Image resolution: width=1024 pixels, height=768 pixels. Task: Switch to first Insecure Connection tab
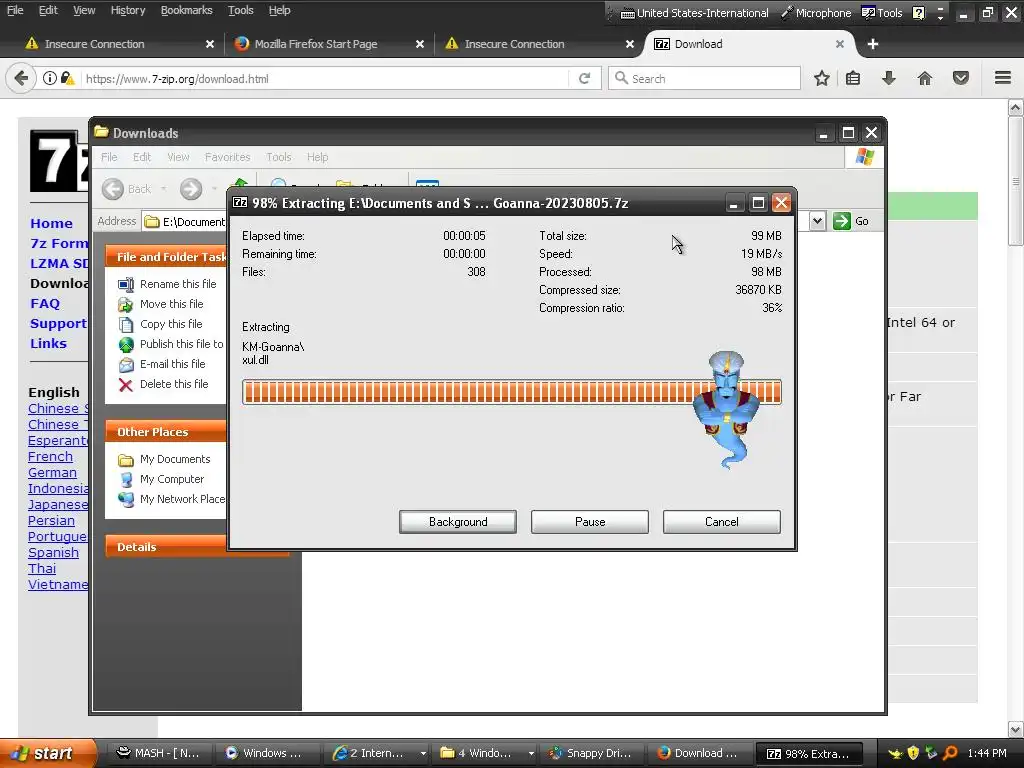95,44
